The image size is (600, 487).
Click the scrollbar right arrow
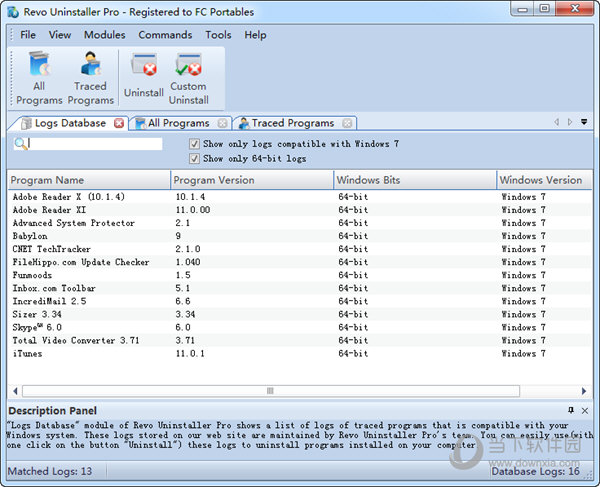[584, 391]
